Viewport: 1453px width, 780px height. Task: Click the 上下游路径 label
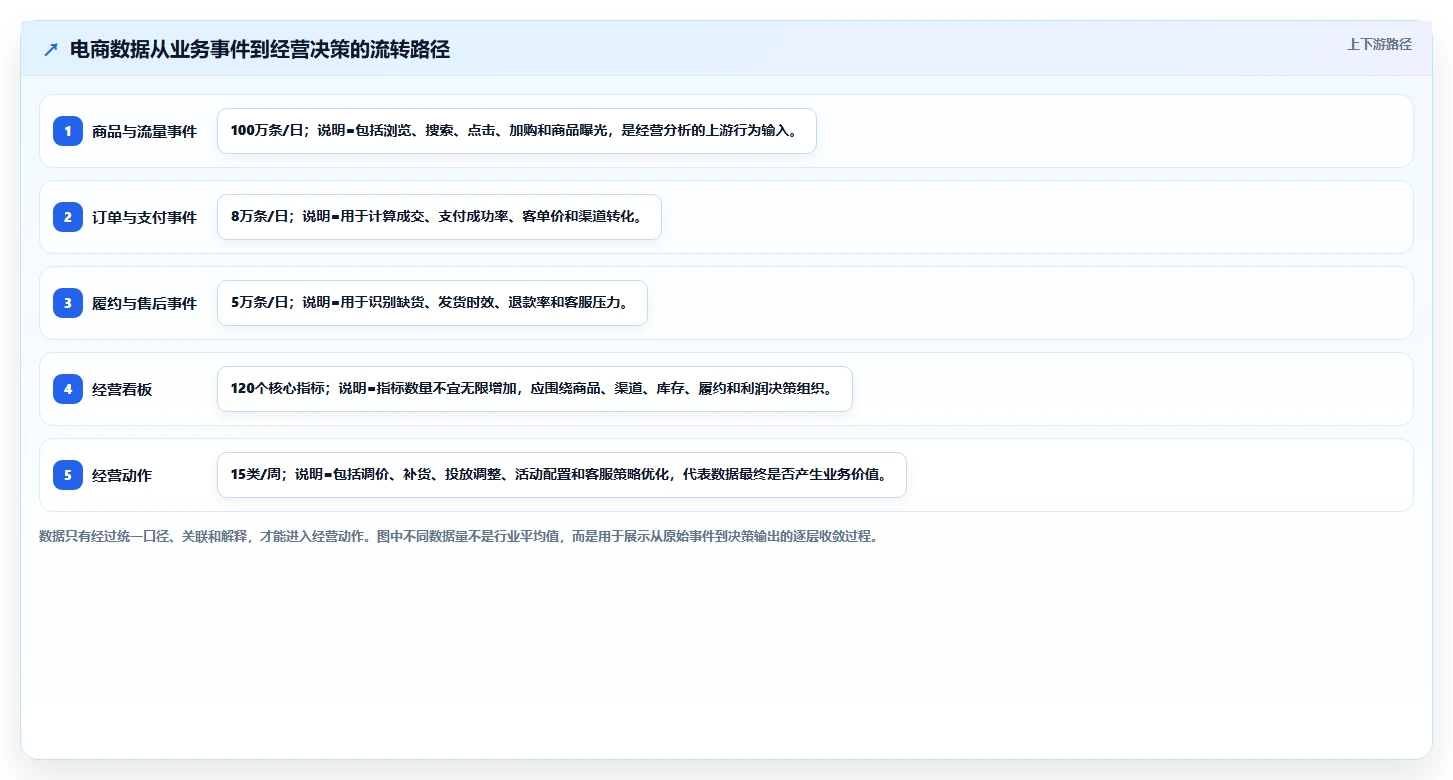tap(1379, 44)
